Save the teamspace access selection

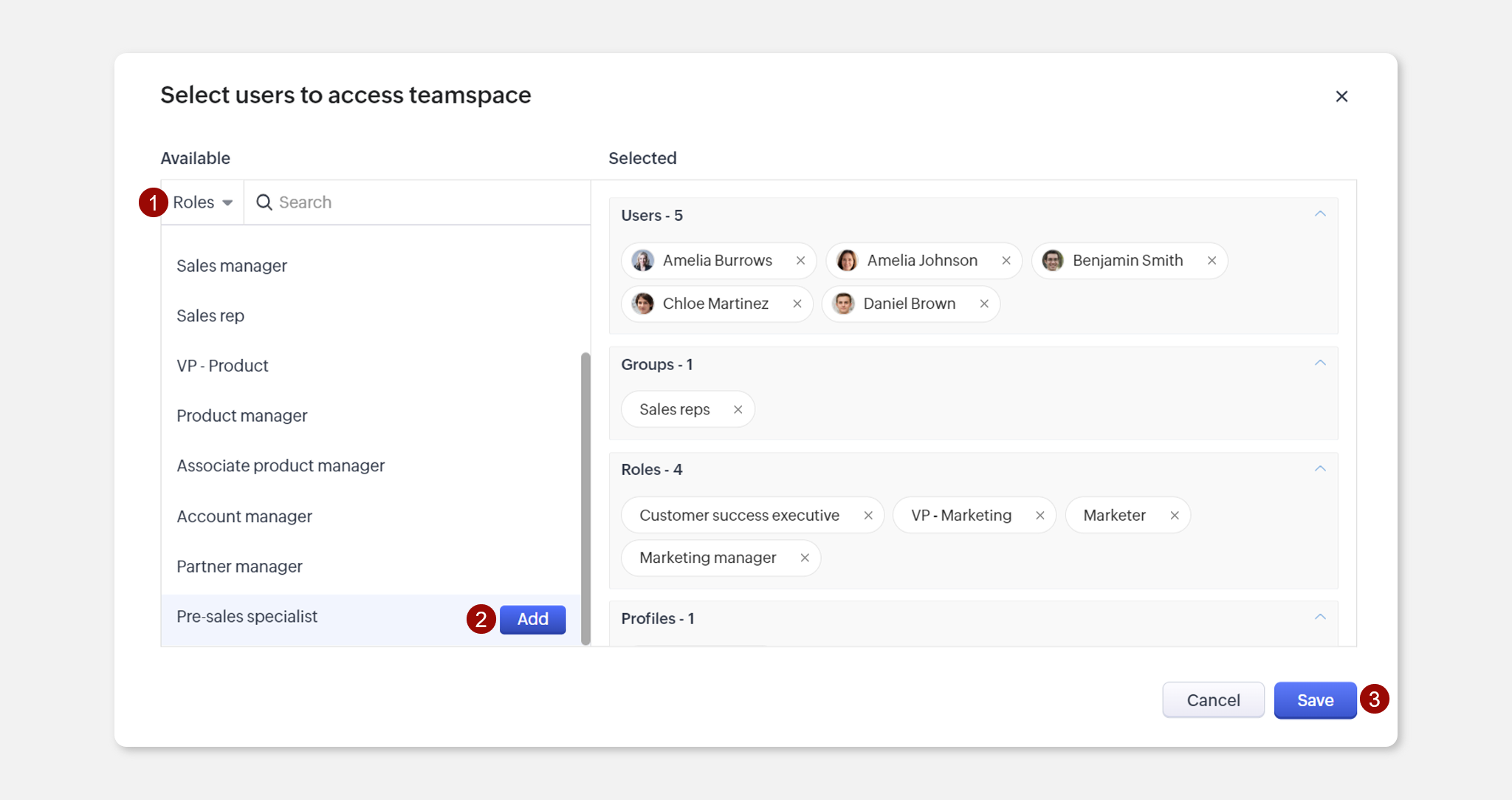pyautogui.click(x=1315, y=700)
